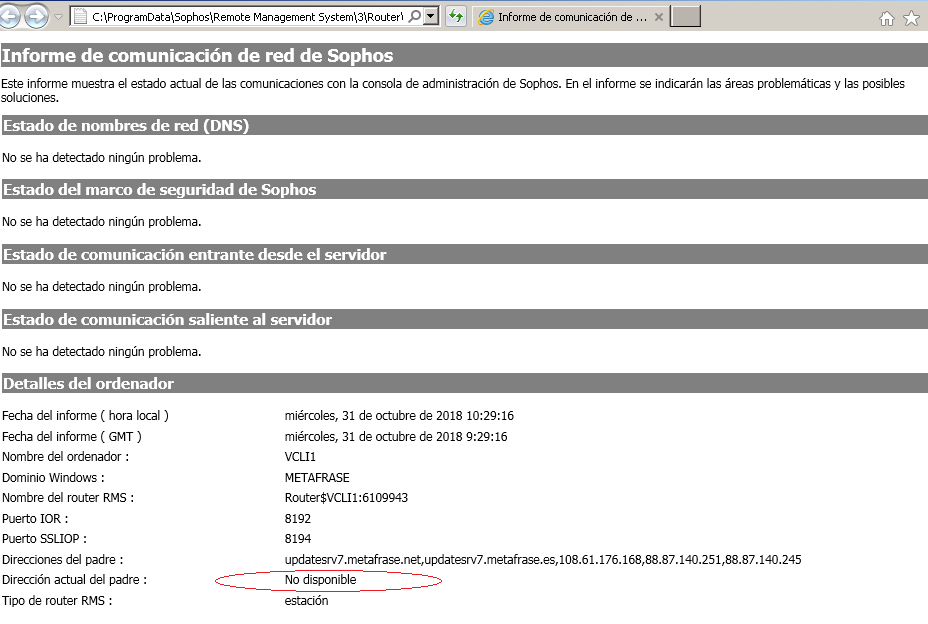The height and width of the screenshot is (624, 928).
Task: Close the Informe de comunicación tab
Action: click(659, 17)
